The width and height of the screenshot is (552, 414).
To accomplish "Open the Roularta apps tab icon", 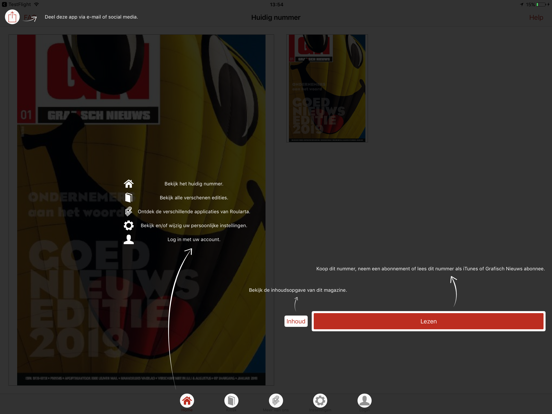I will [276, 401].
